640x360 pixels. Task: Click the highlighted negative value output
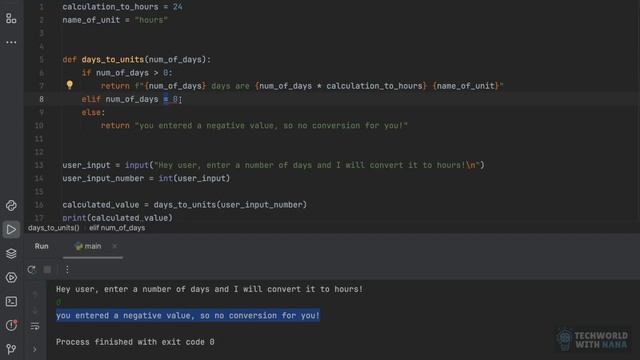point(188,316)
